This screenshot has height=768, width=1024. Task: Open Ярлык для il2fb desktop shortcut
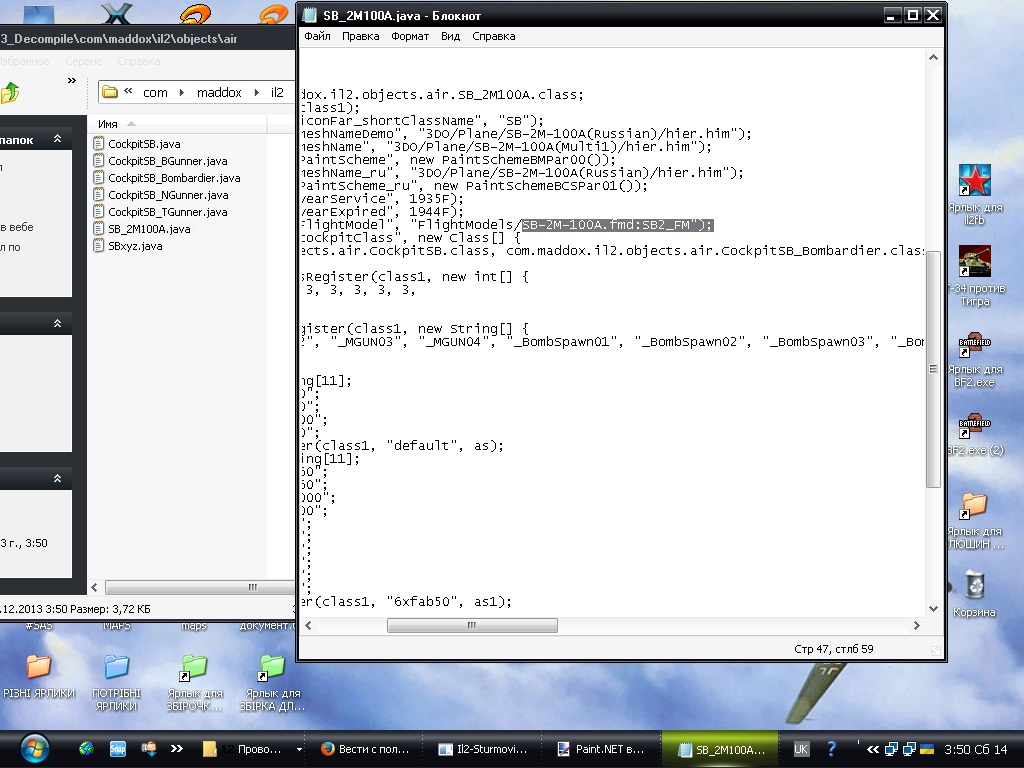coord(974,195)
